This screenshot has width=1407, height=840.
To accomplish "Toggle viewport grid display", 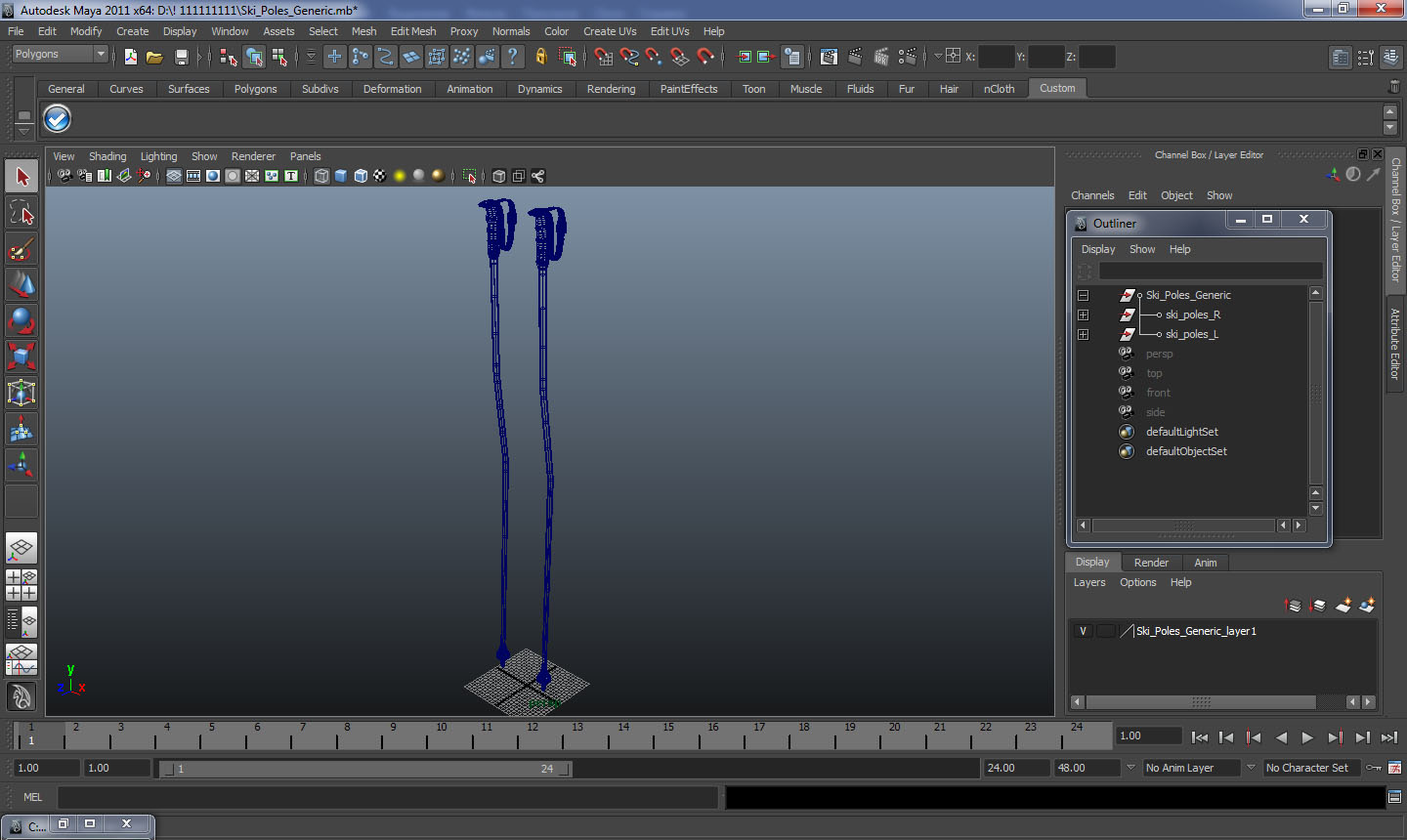I will tap(174, 176).
